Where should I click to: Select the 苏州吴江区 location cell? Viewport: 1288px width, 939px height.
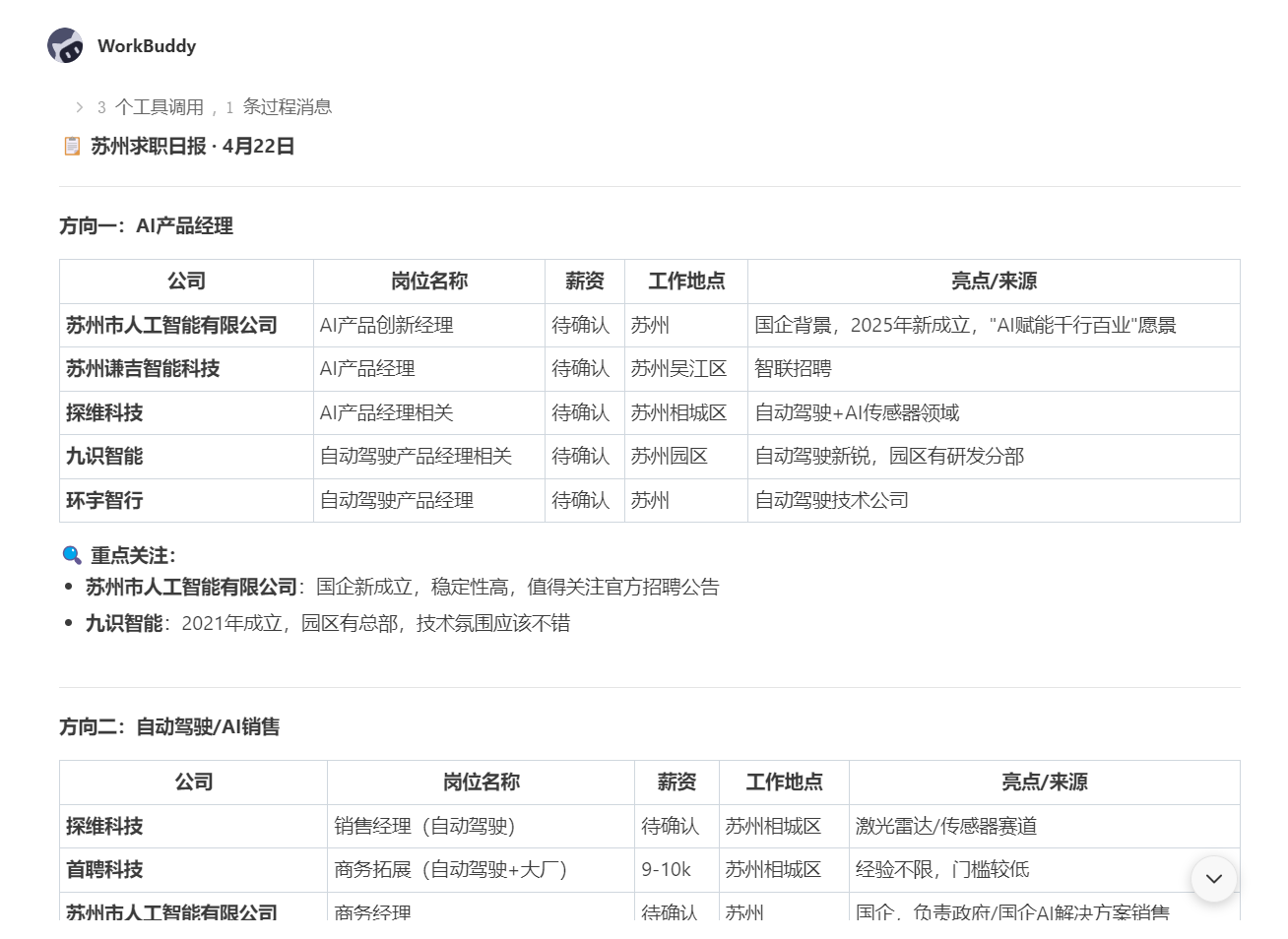coord(678,369)
